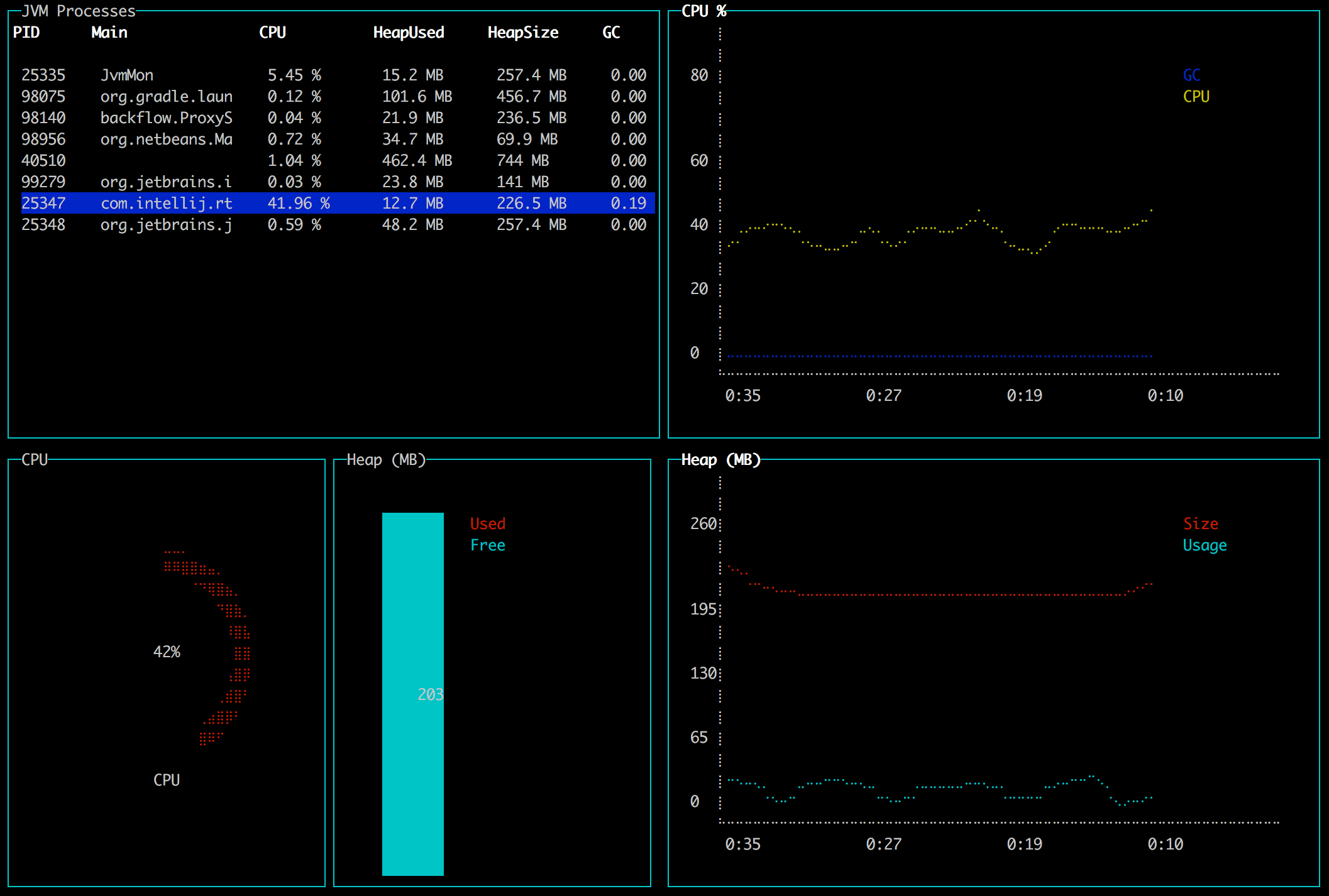Sort by the CPU column header
1329x896 pixels.
(273, 32)
